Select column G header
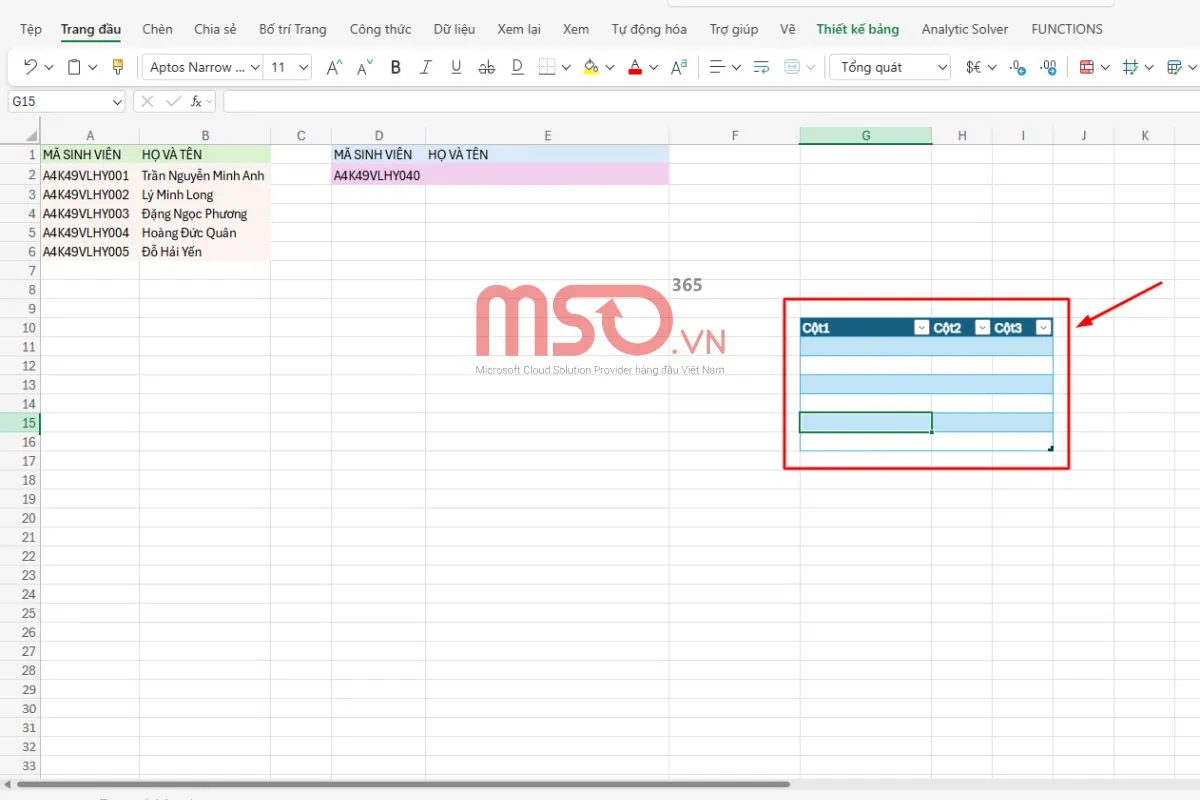Viewport: 1200px width, 800px height. click(865, 136)
